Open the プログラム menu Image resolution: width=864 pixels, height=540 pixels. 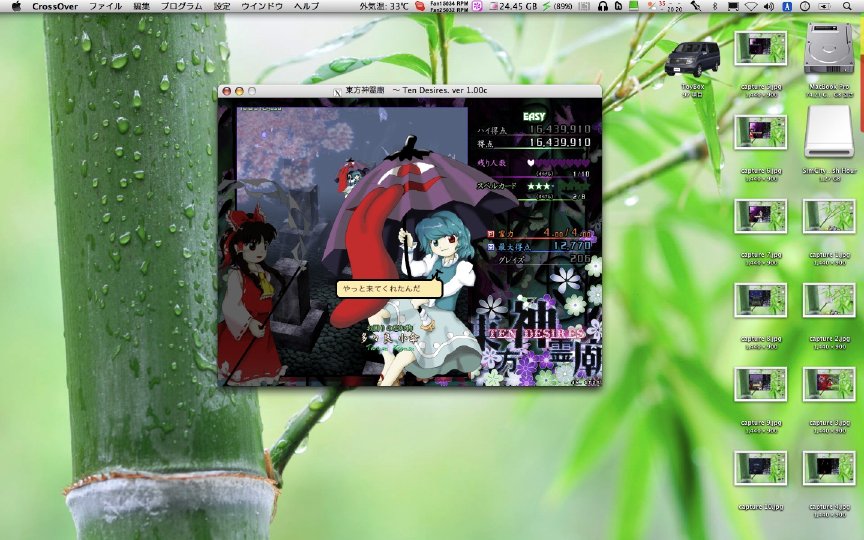(181, 6)
